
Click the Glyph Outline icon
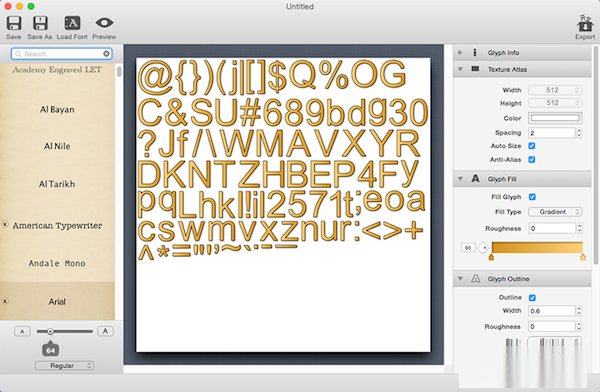(x=475, y=279)
